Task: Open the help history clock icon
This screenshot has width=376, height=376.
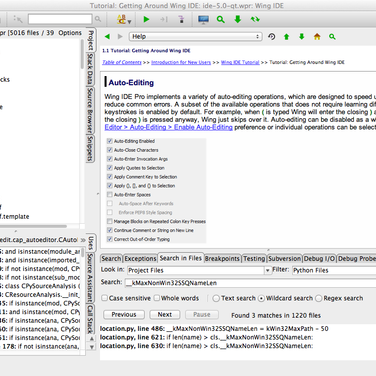Action: 272,36
